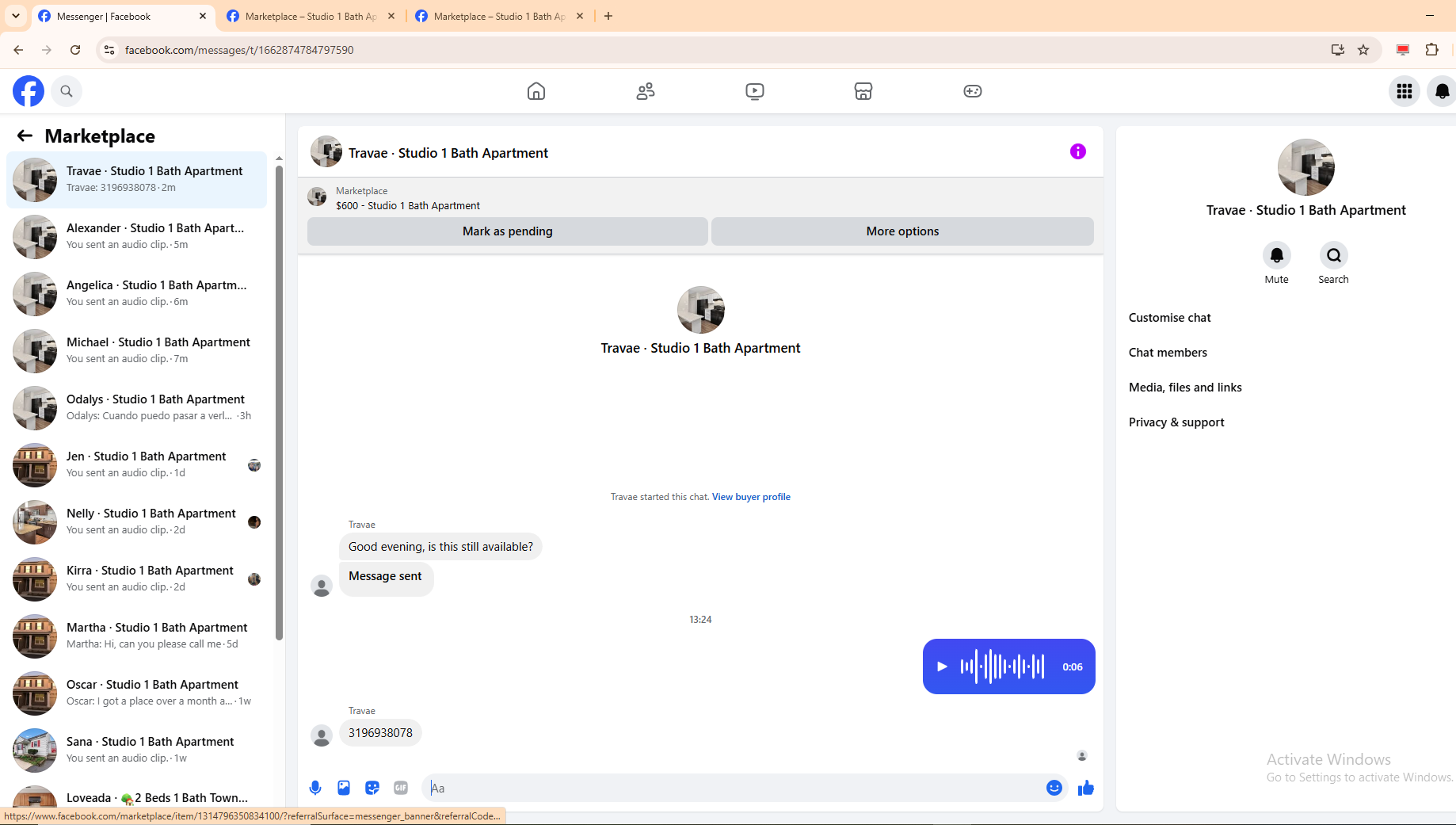The height and width of the screenshot is (825, 1456).
Task: Reload the page
Action: pyautogui.click(x=75, y=50)
